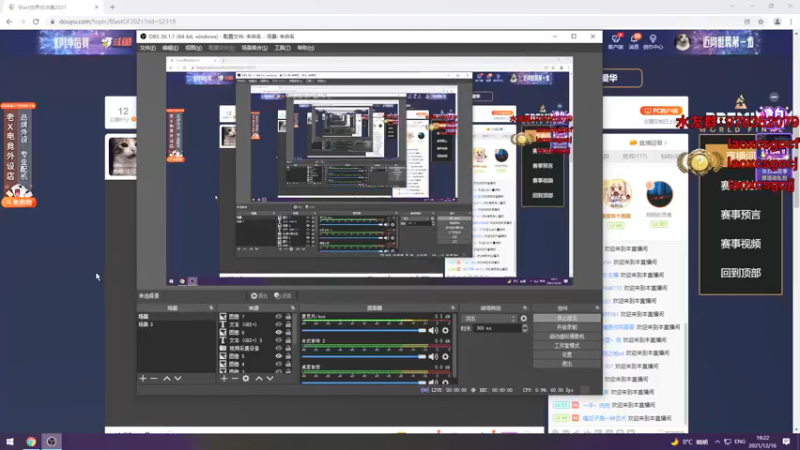Toggle lock on 图像 7 source
This screenshot has height=450, width=800.
(288, 316)
